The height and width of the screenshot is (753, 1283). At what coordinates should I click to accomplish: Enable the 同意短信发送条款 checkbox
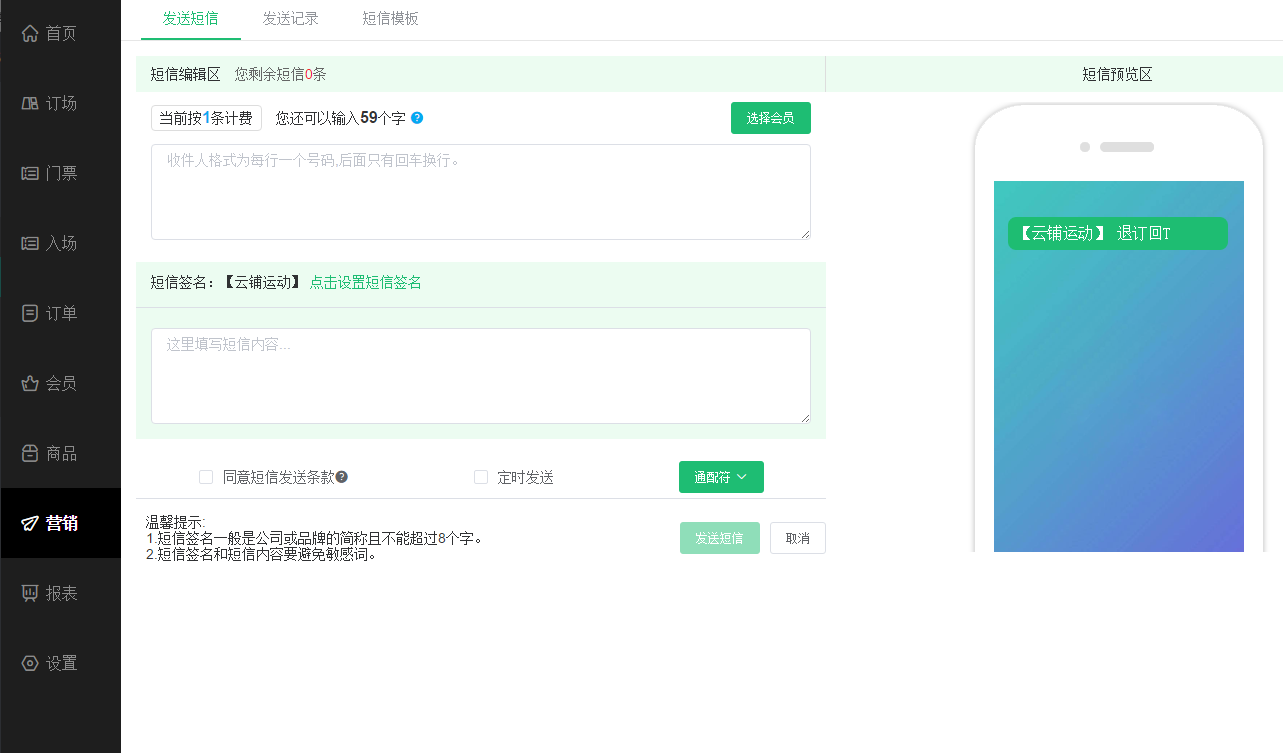205,477
